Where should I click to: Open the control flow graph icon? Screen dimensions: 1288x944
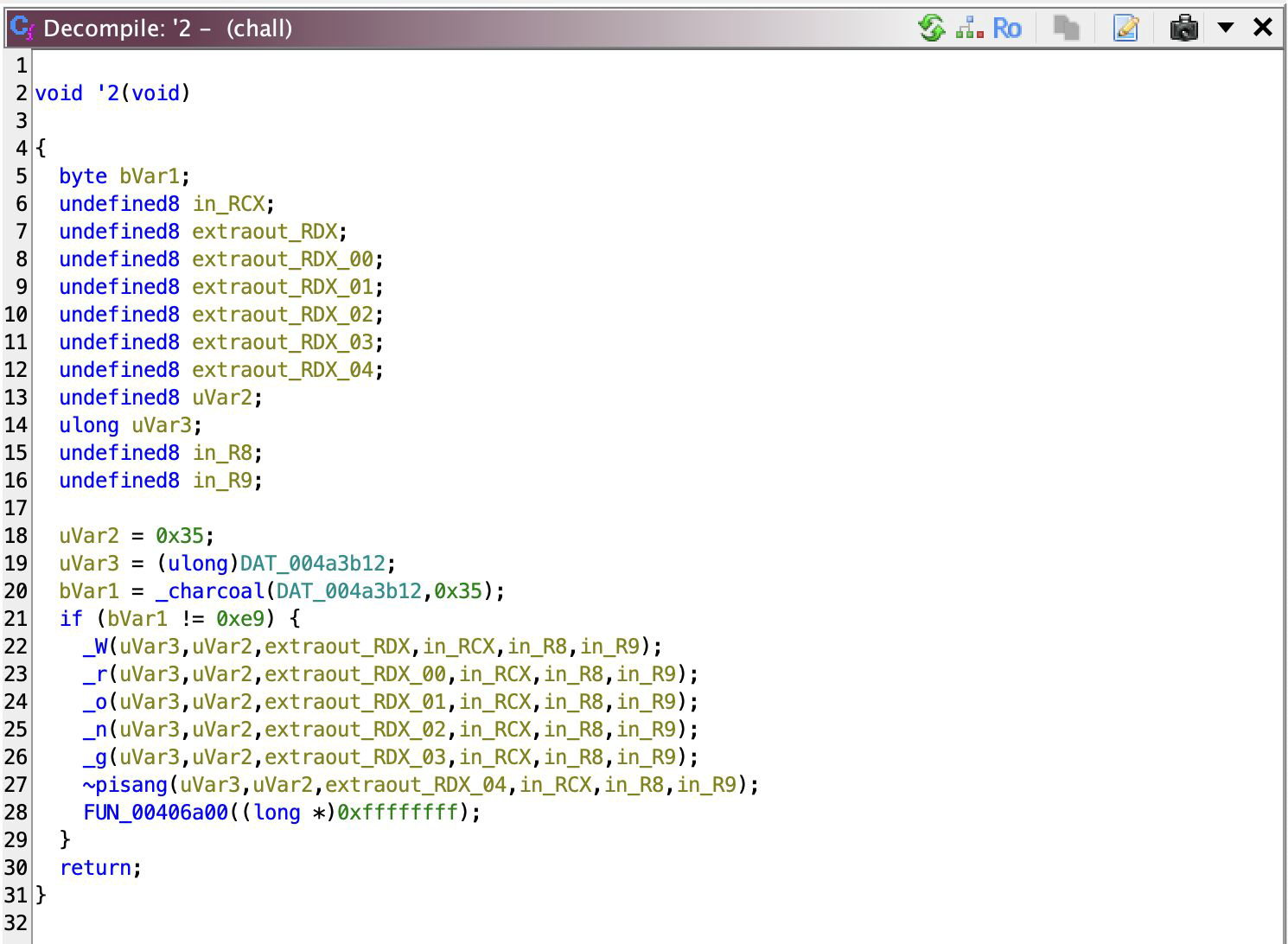pyautogui.click(x=970, y=29)
